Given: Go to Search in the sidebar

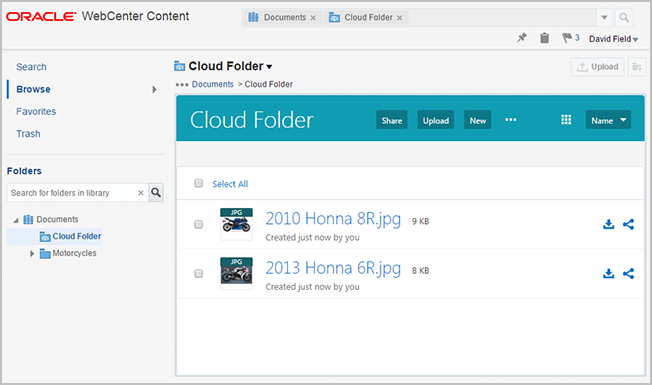Looking at the screenshot, I should click(x=31, y=67).
